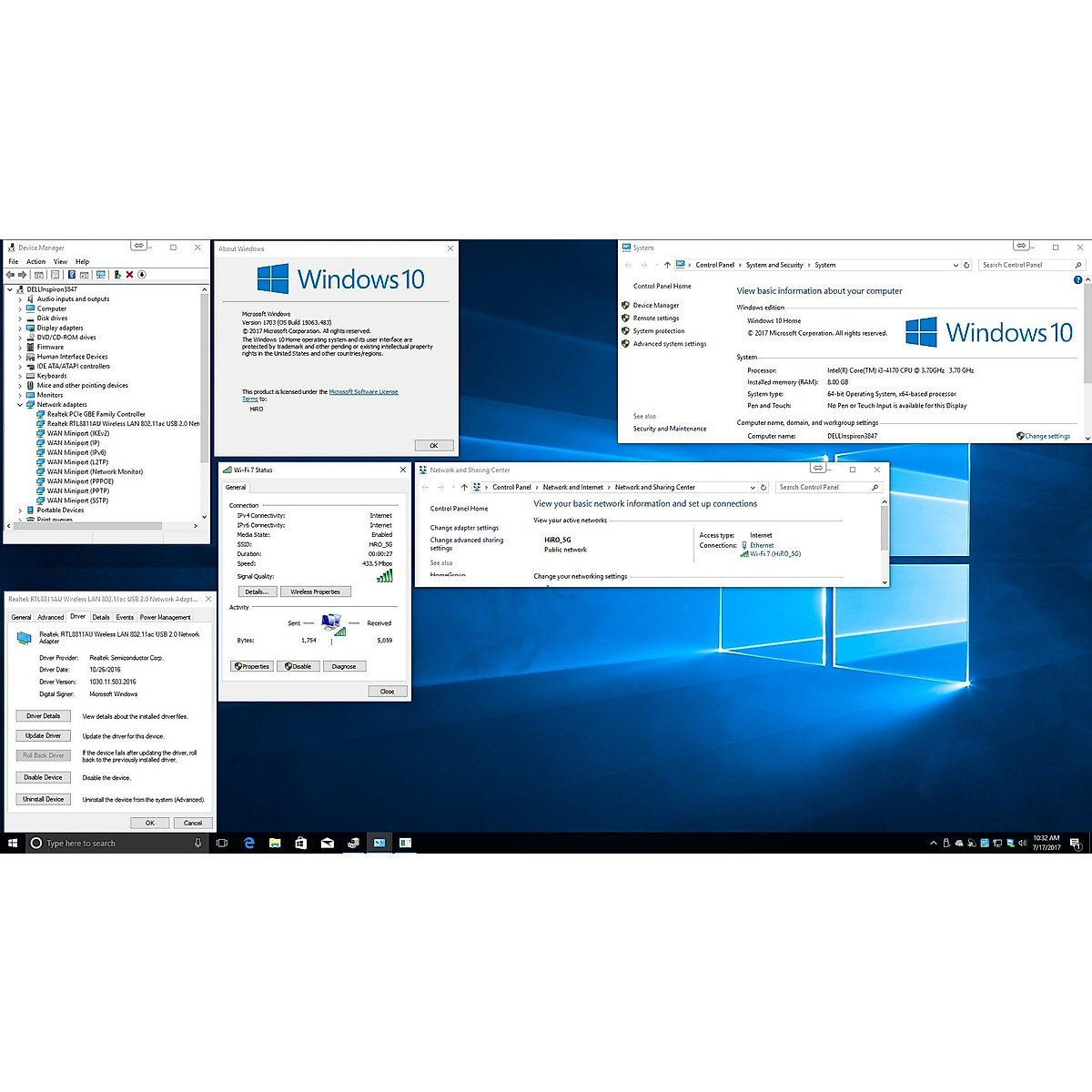Switch to the Power Management tab
1092x1092 pixels.
[x=165, y=617]
